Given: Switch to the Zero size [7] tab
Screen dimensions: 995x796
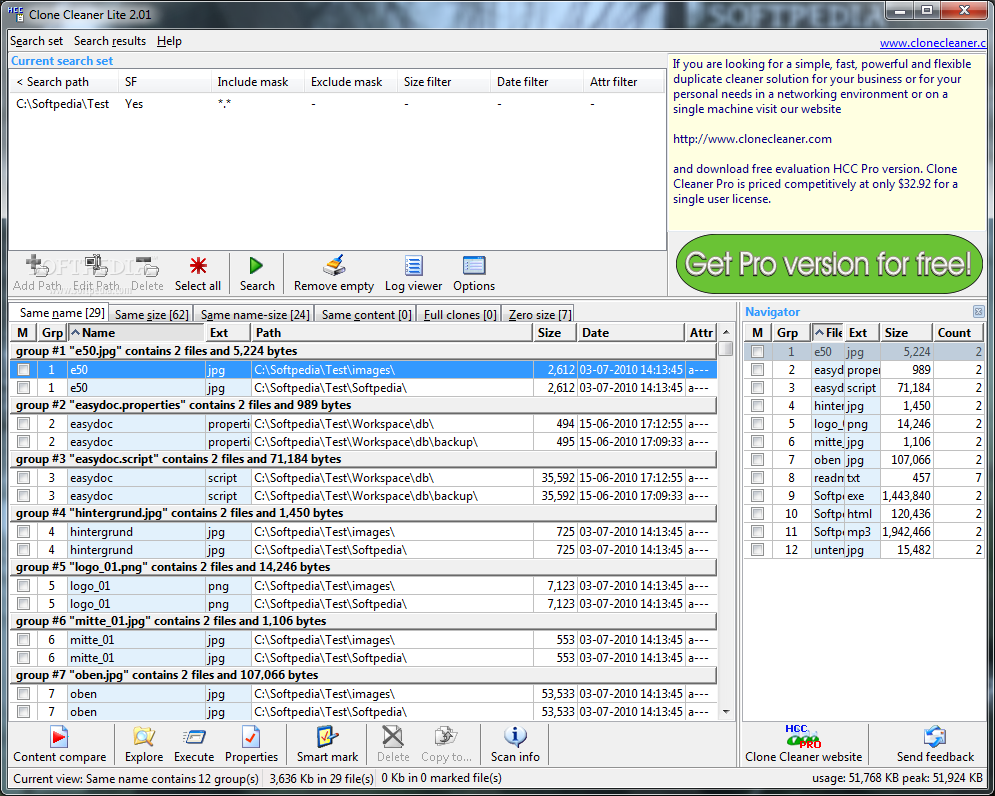Looking at the screenshot, I should (540, 314).
